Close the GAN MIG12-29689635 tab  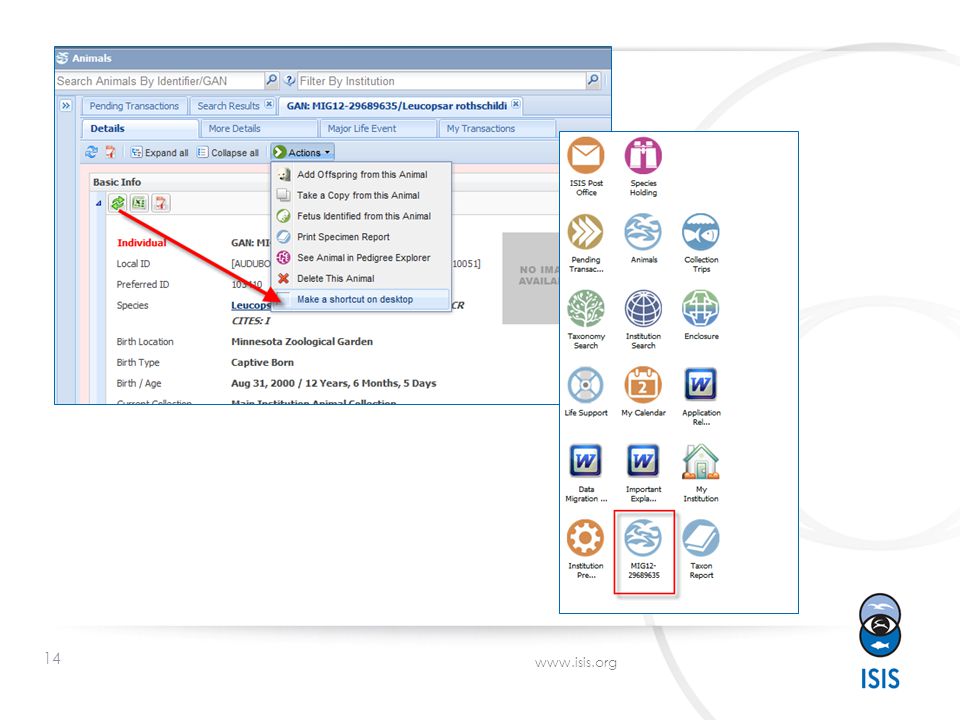pos(516,104)
